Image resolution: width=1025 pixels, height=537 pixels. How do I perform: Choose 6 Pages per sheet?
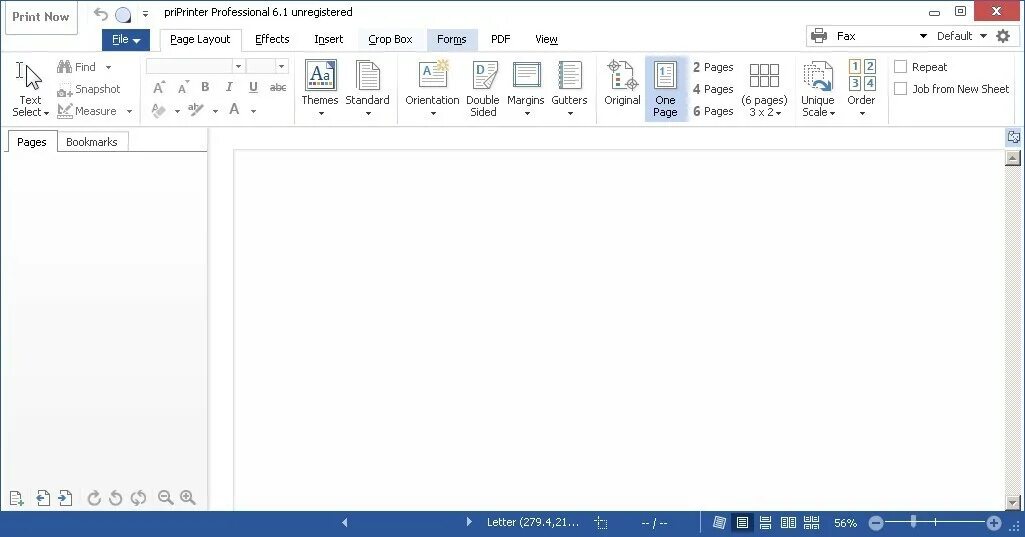coord(713,111)
